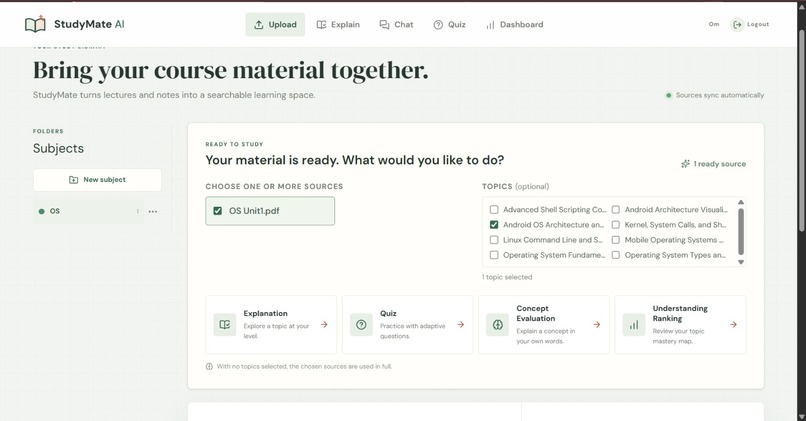Click the Understanding Ranking arrow
The image size is (806, 421).
pyautogui.click(x=733, y=324)
